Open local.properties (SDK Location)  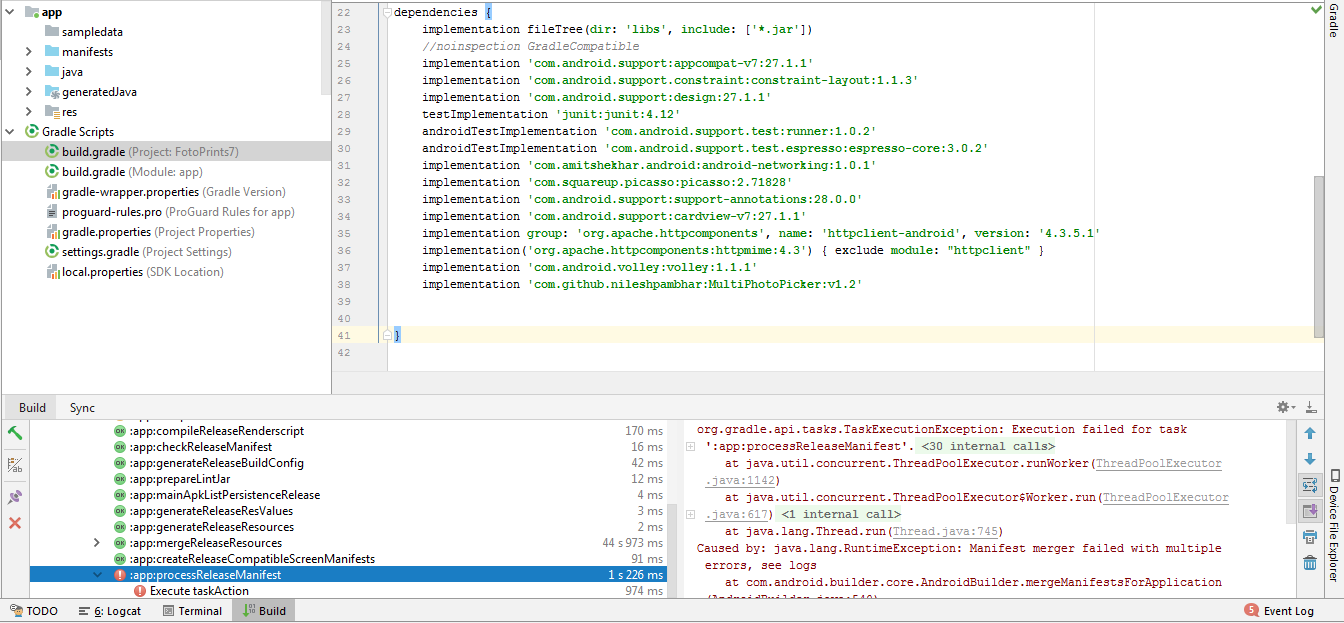coord(134,272)
